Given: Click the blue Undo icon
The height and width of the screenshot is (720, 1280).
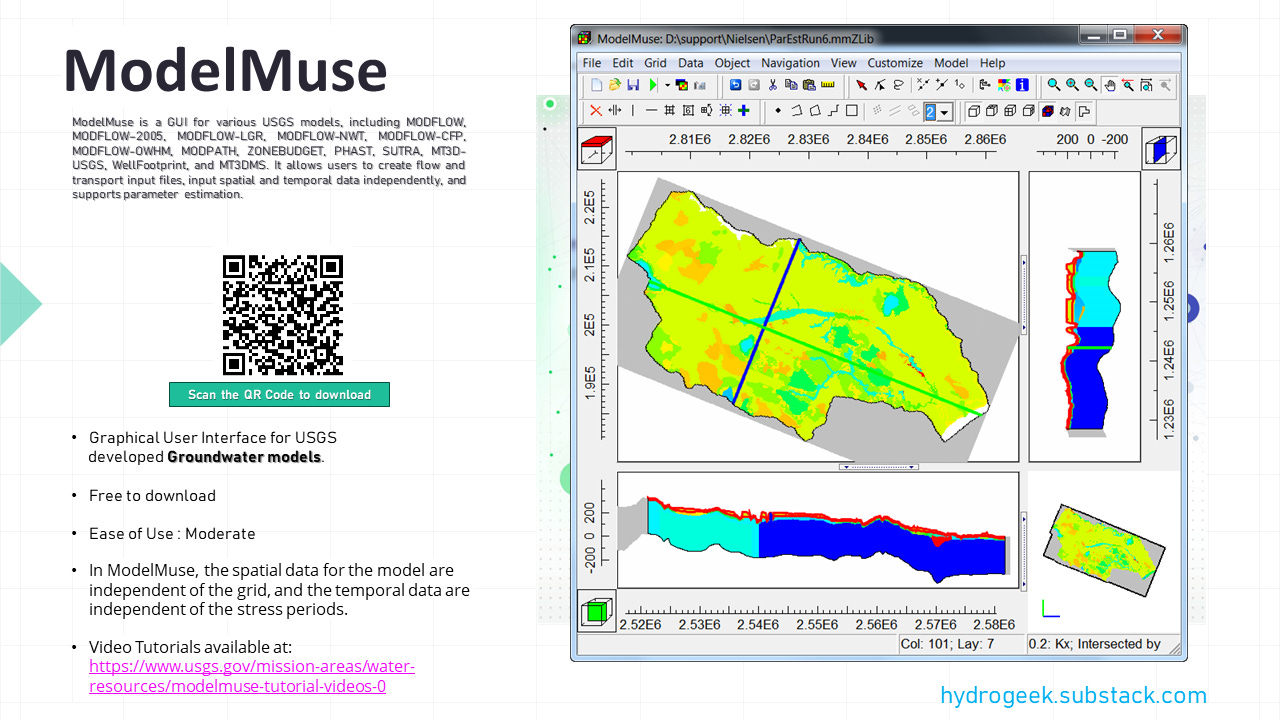Looking at the screenshot, I should tap(736, 85).
